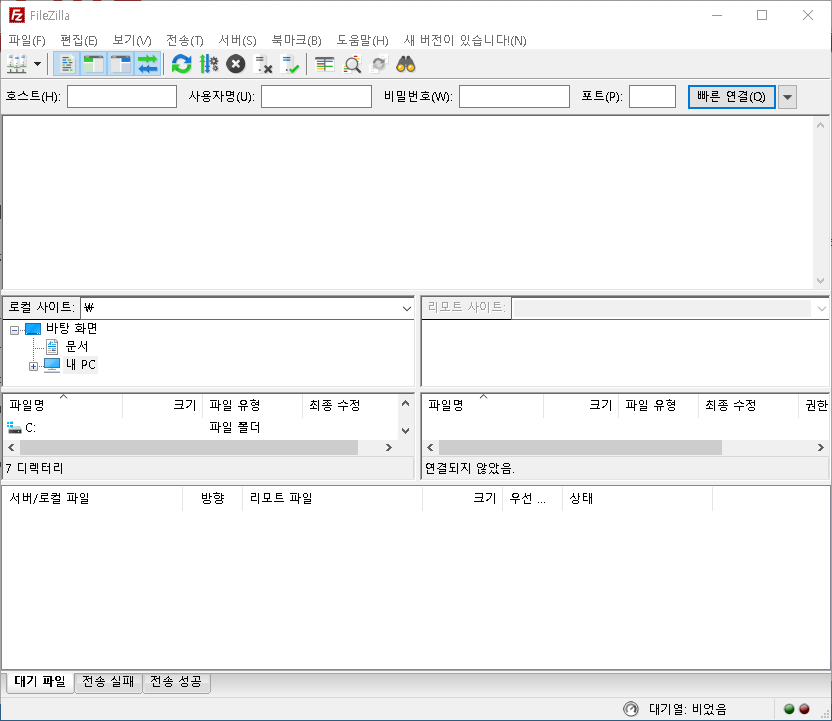Expand the 내 PC tree node
Viewport: 832px width, 721px height.
33,366
